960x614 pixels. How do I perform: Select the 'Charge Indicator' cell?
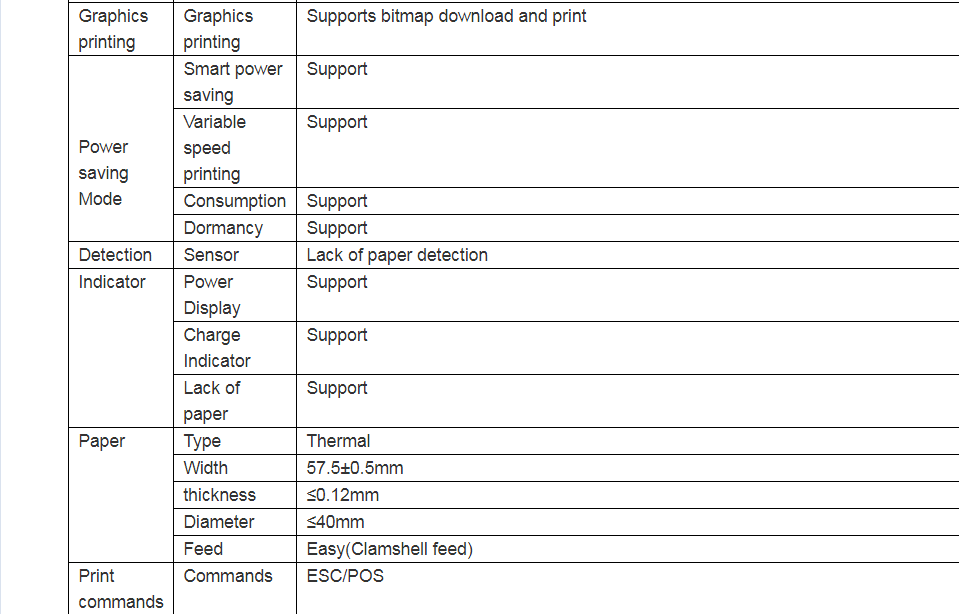tap(216, 348)
